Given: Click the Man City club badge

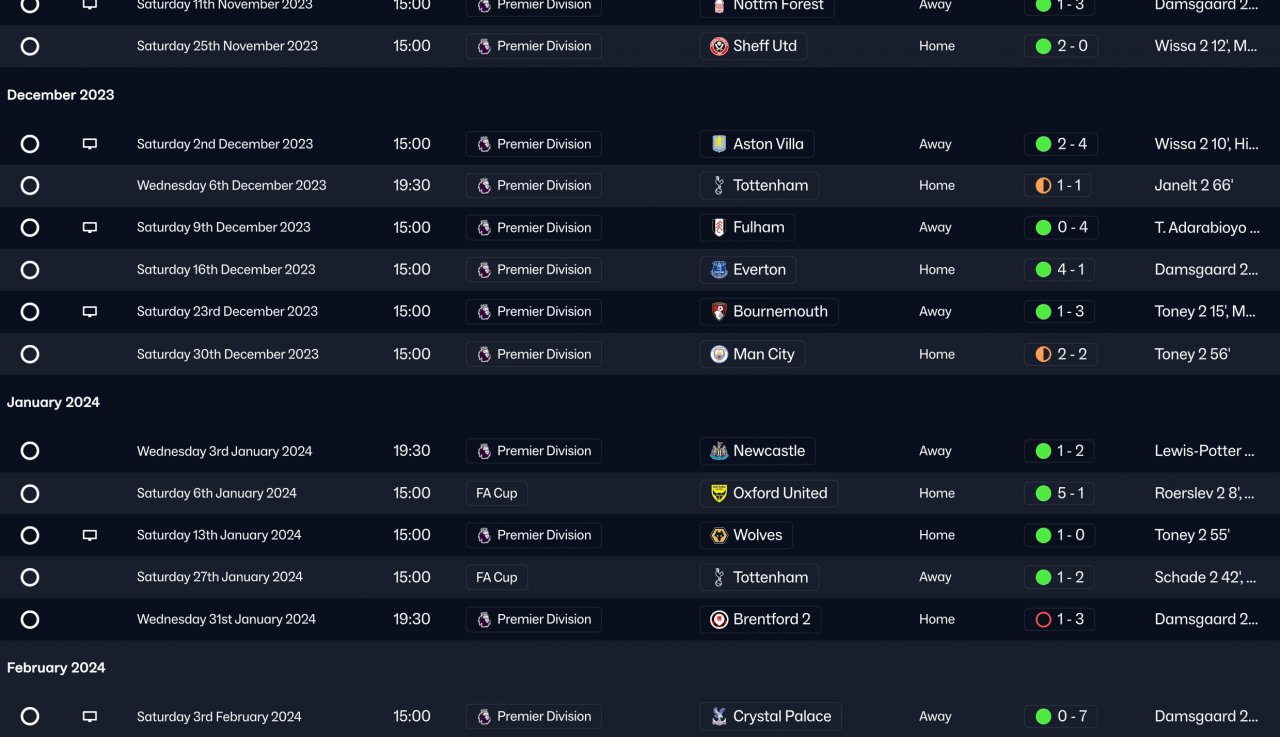Looking at the screenshot, I should click(x=718, y=355).
